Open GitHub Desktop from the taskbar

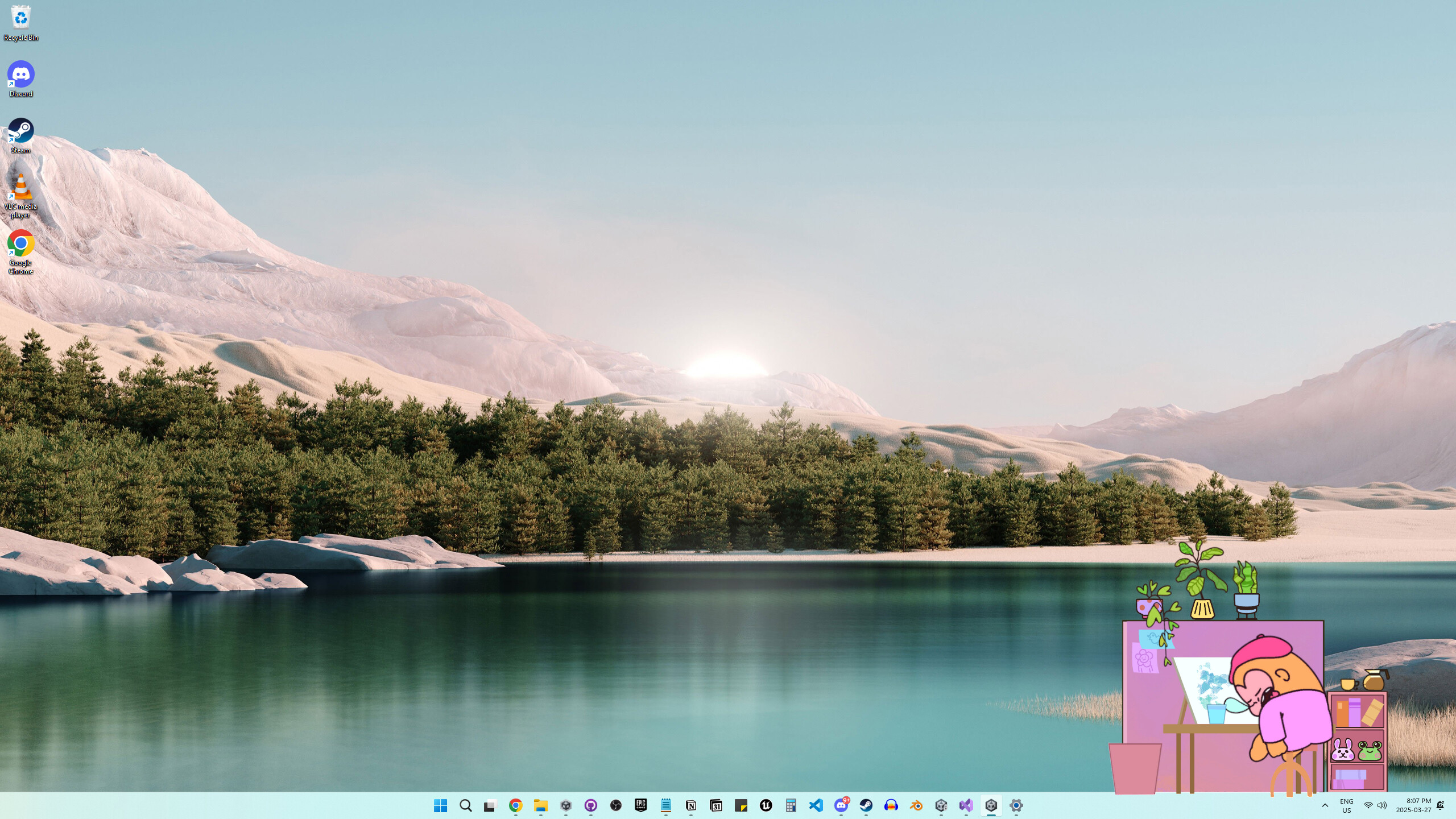(590, 805)
